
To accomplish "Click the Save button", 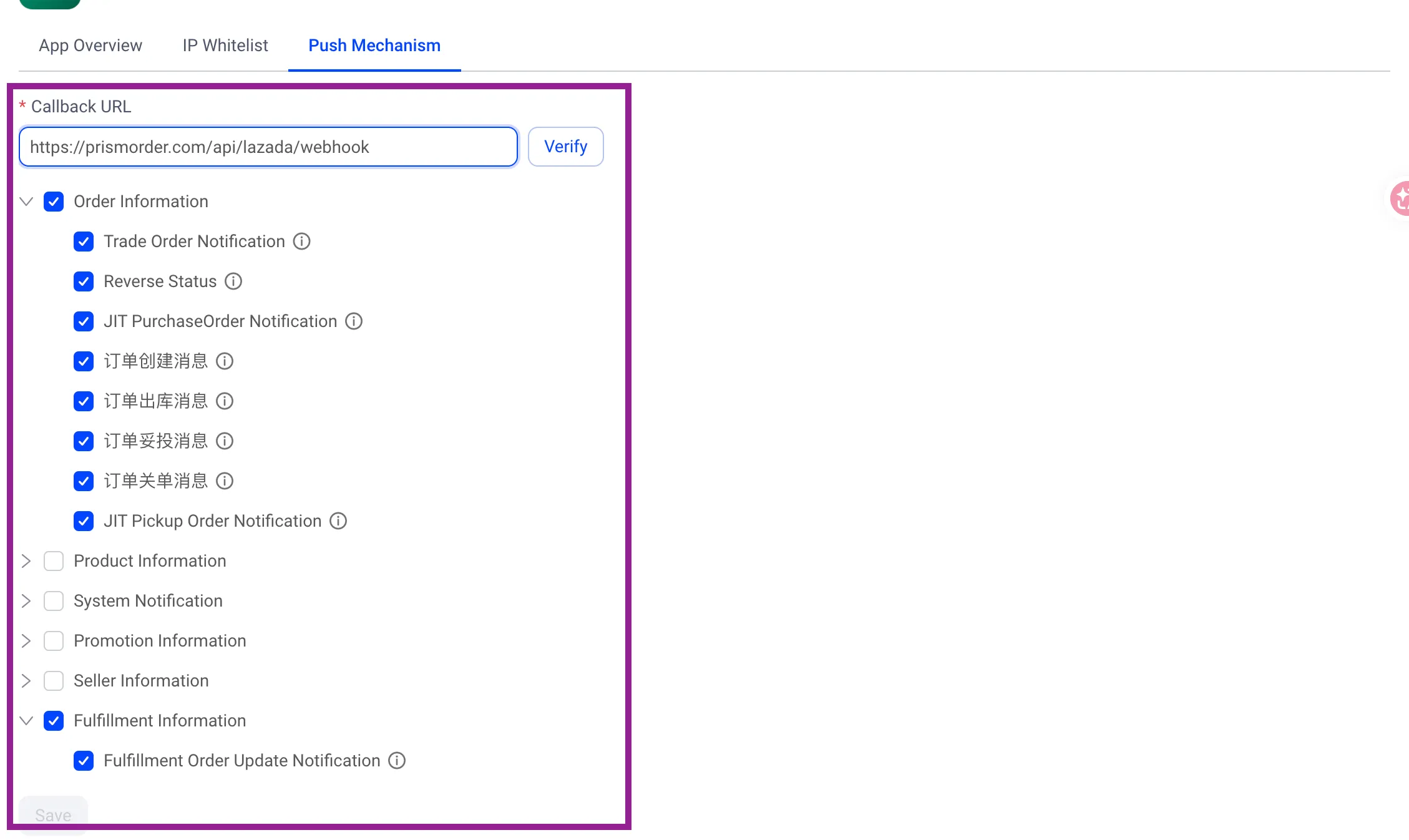I will tap(53, 815).
